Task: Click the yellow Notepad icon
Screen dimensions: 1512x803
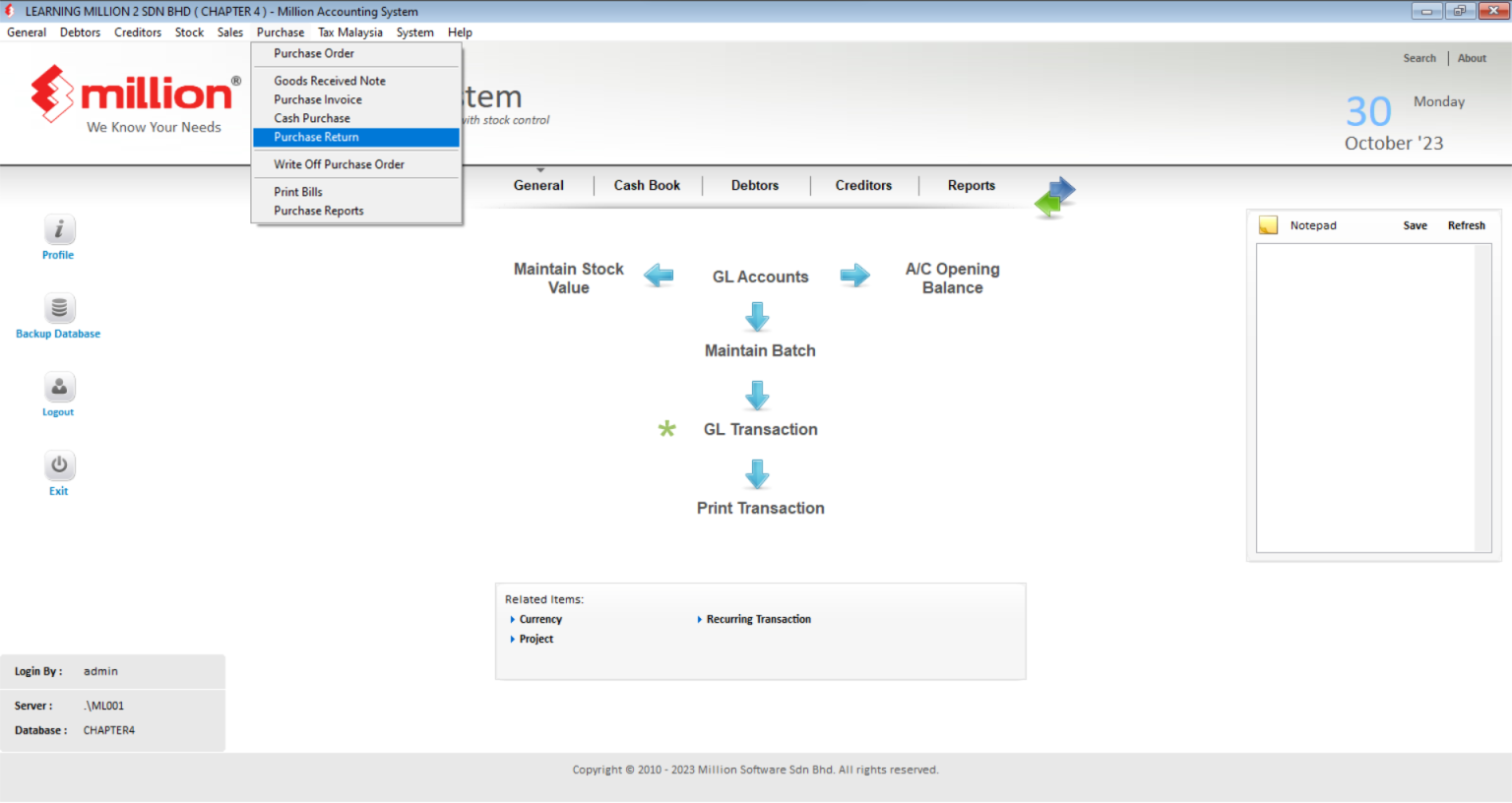Action: pyautogui.click(x=1268, y=225)
